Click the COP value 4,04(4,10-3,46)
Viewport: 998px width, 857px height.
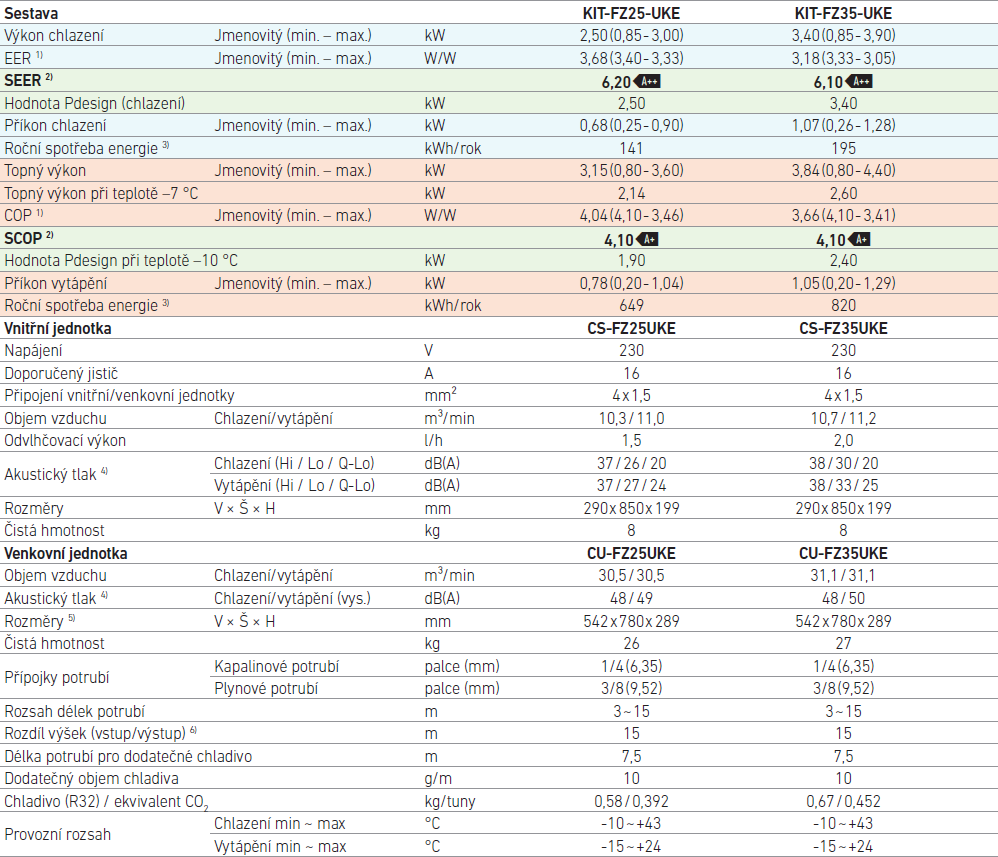(631, 216)
